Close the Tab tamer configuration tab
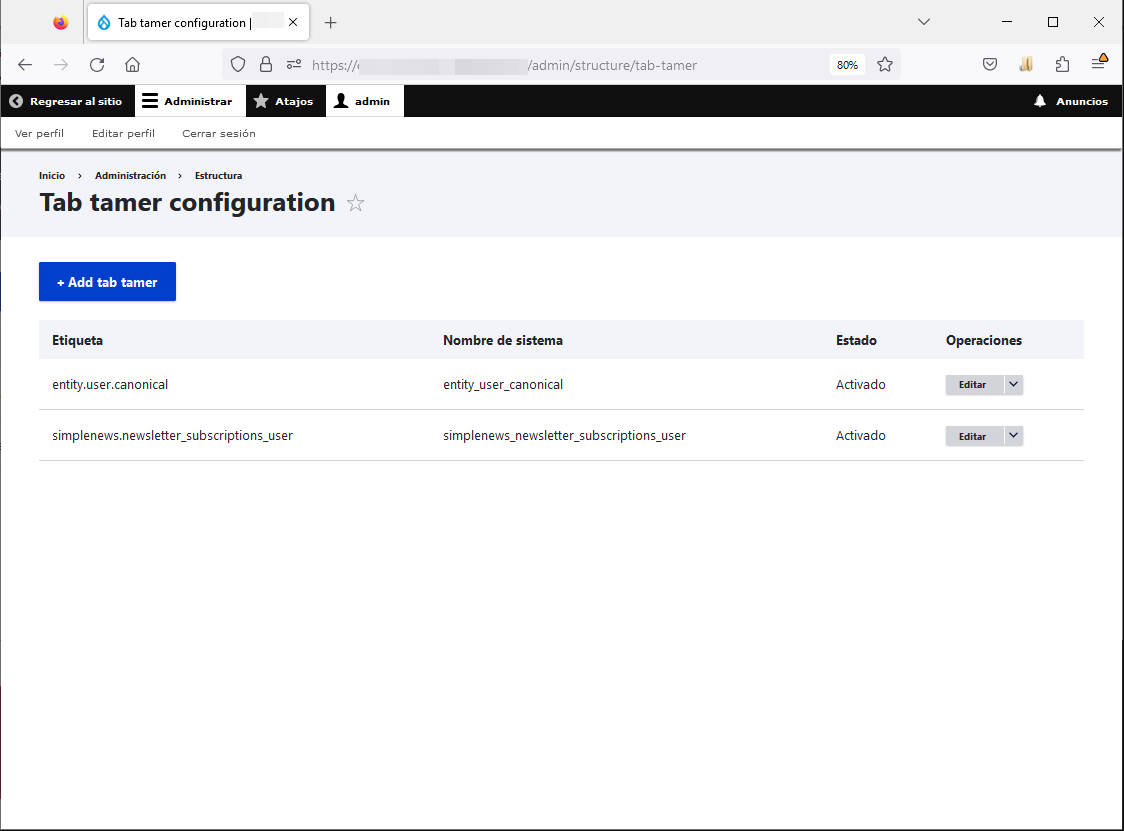The image size is (1124, 831). point(293,22)
